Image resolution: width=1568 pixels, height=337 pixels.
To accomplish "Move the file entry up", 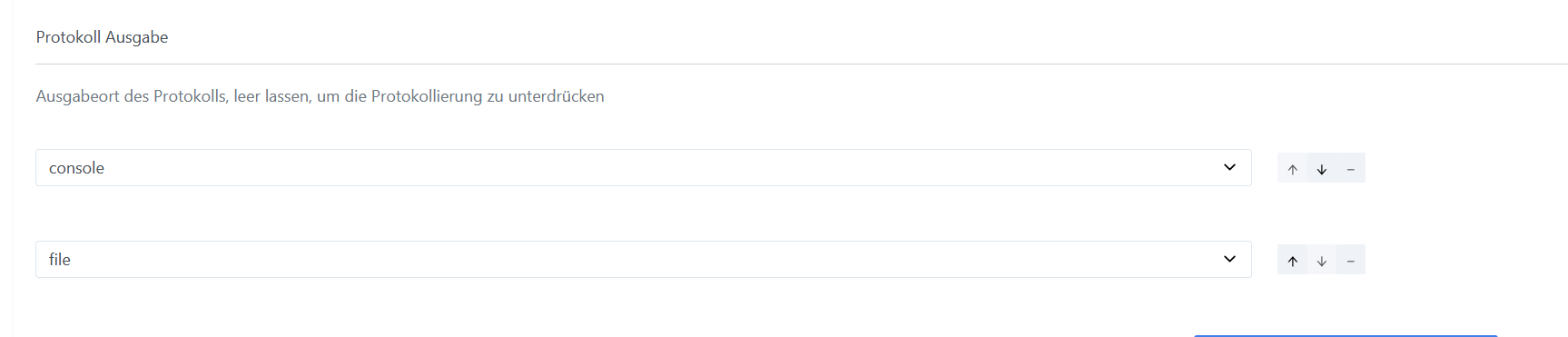I will pyautogui.click(x=1292, y=260).
